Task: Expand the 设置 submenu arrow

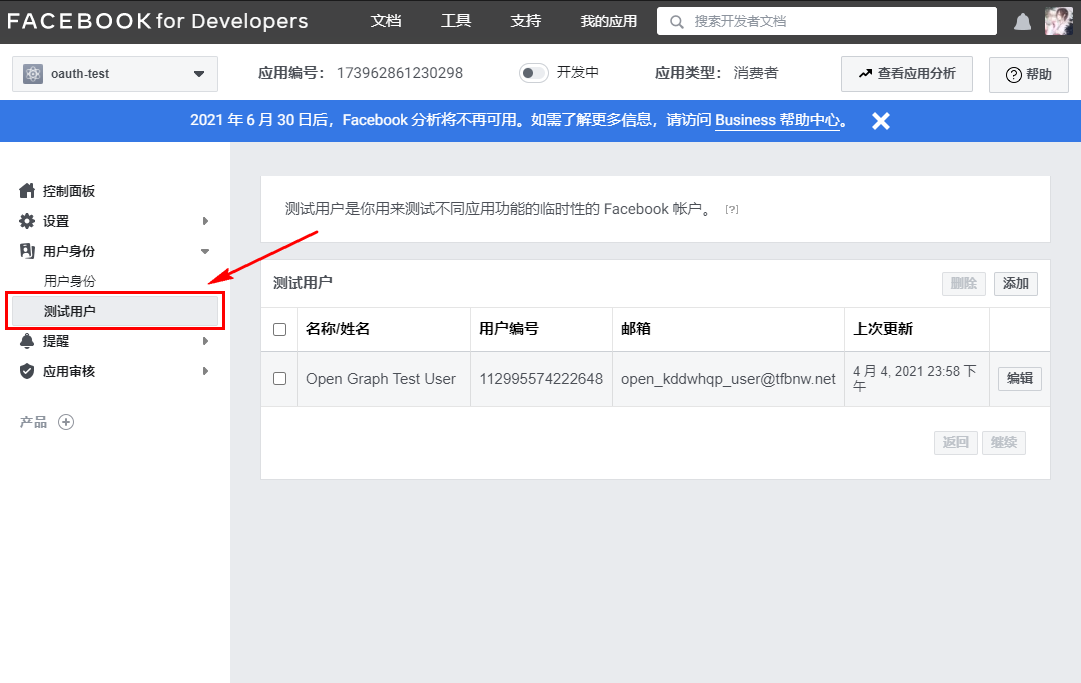Action: point(205,221)
